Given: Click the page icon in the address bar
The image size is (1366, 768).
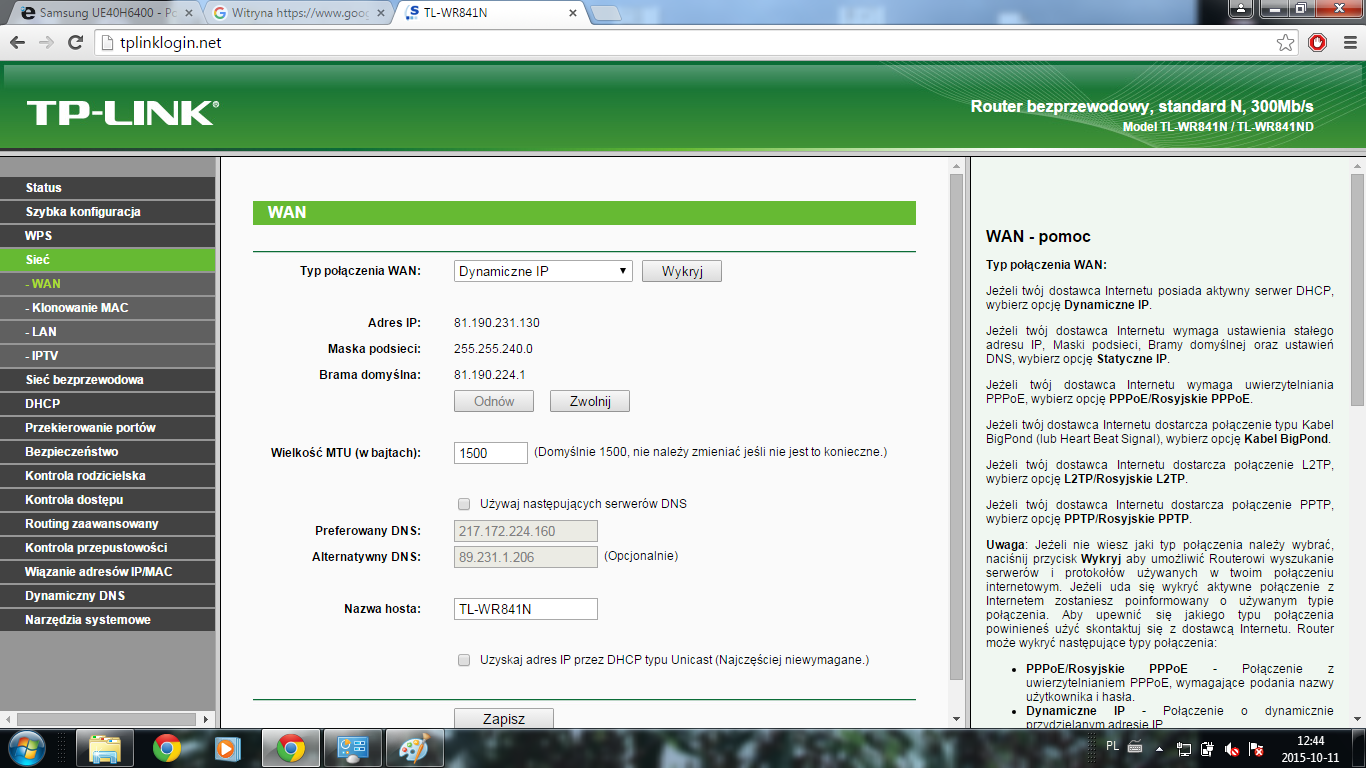Looking at the screenshot, I should [109, 43].
